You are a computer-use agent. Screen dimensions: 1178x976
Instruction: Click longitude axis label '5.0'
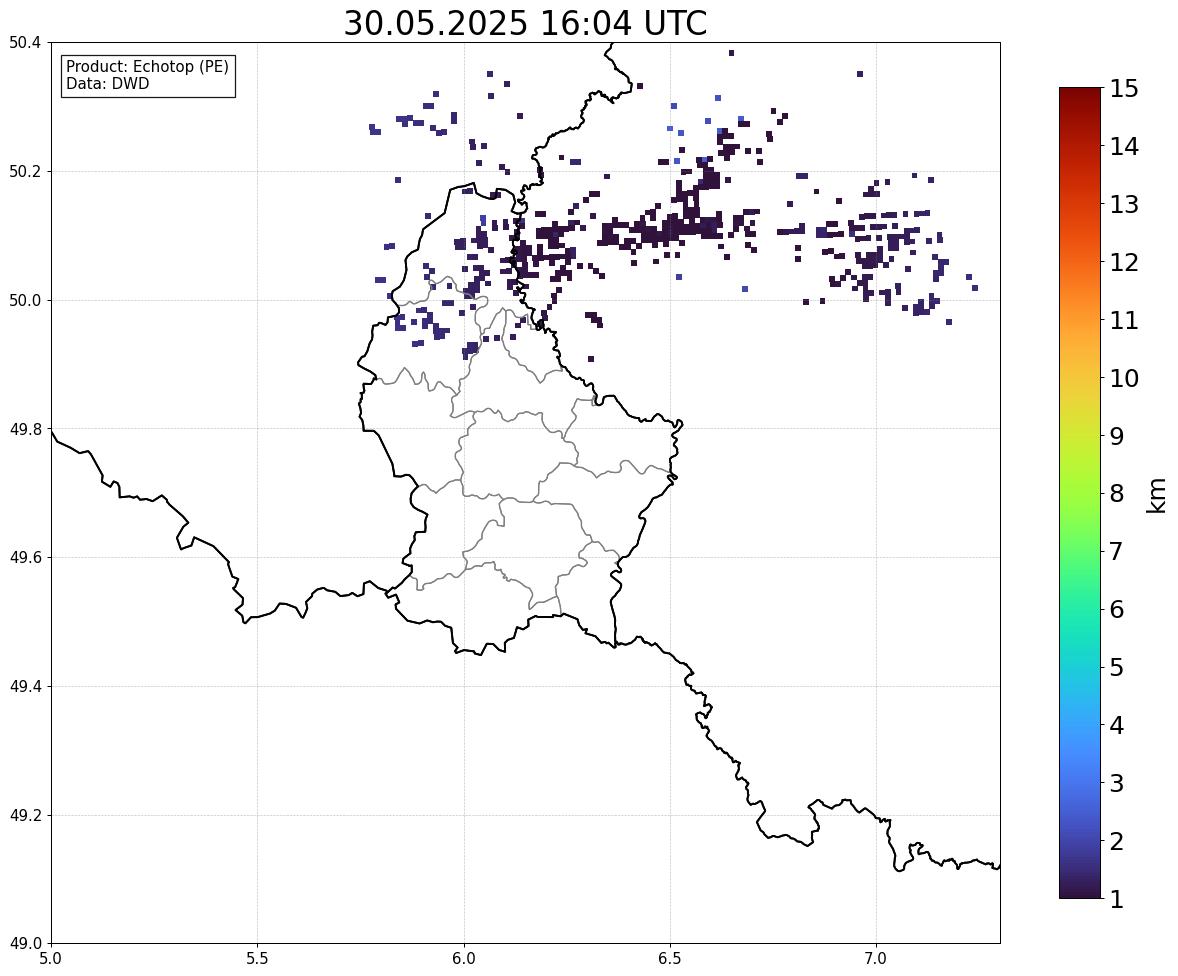coord(51,959)
